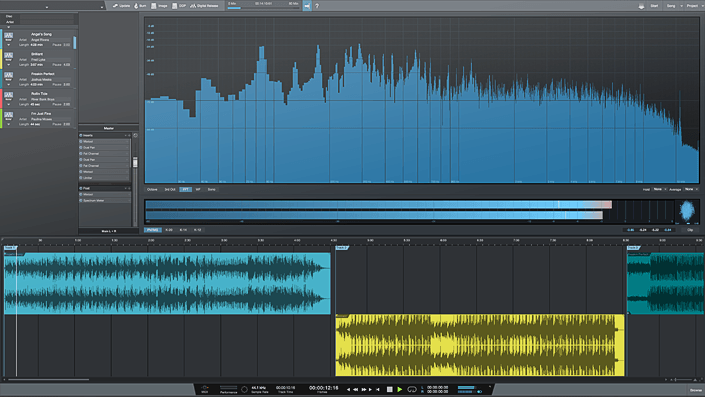
Task: Open the Browse panel button
Action: pyautogui.click(x=696, y=390)
